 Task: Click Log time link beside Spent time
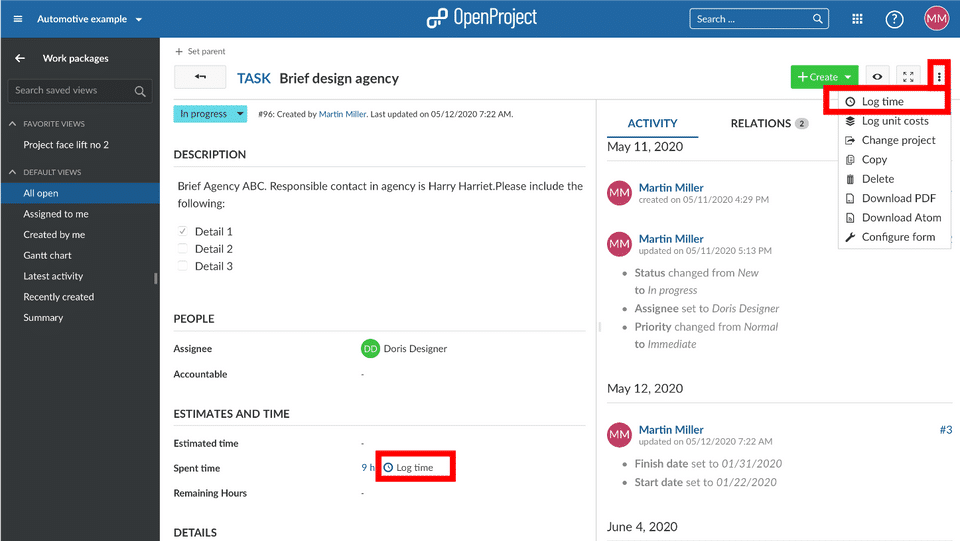click(408, 468)
